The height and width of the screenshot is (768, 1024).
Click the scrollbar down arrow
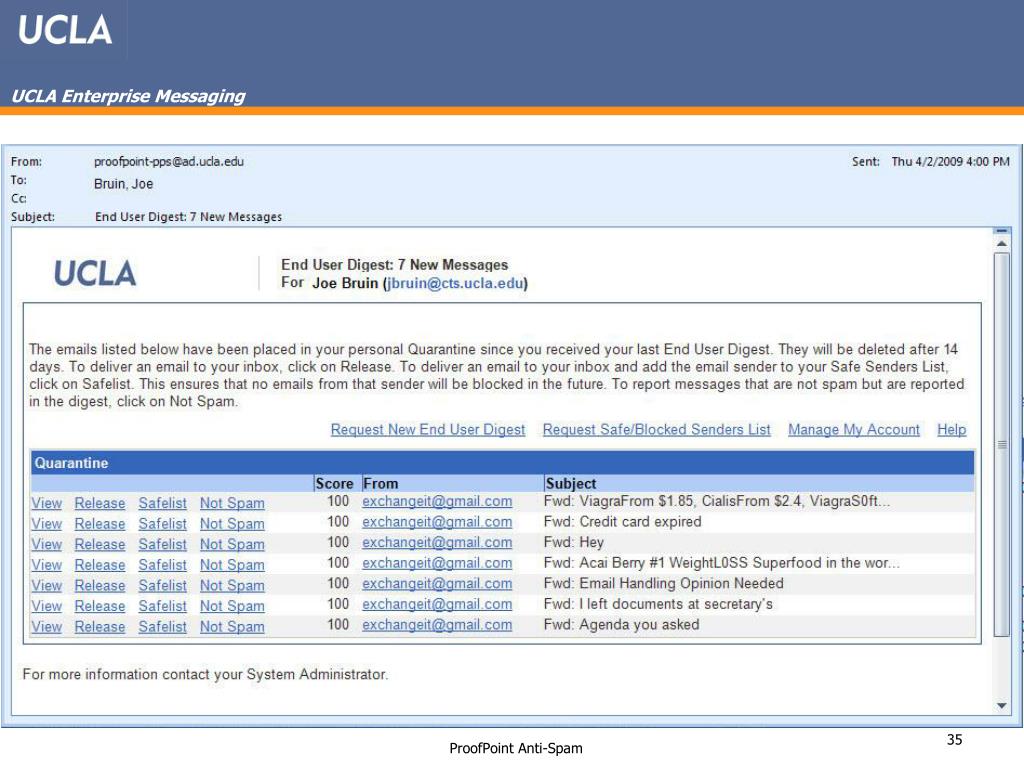tap(1001, 705)
